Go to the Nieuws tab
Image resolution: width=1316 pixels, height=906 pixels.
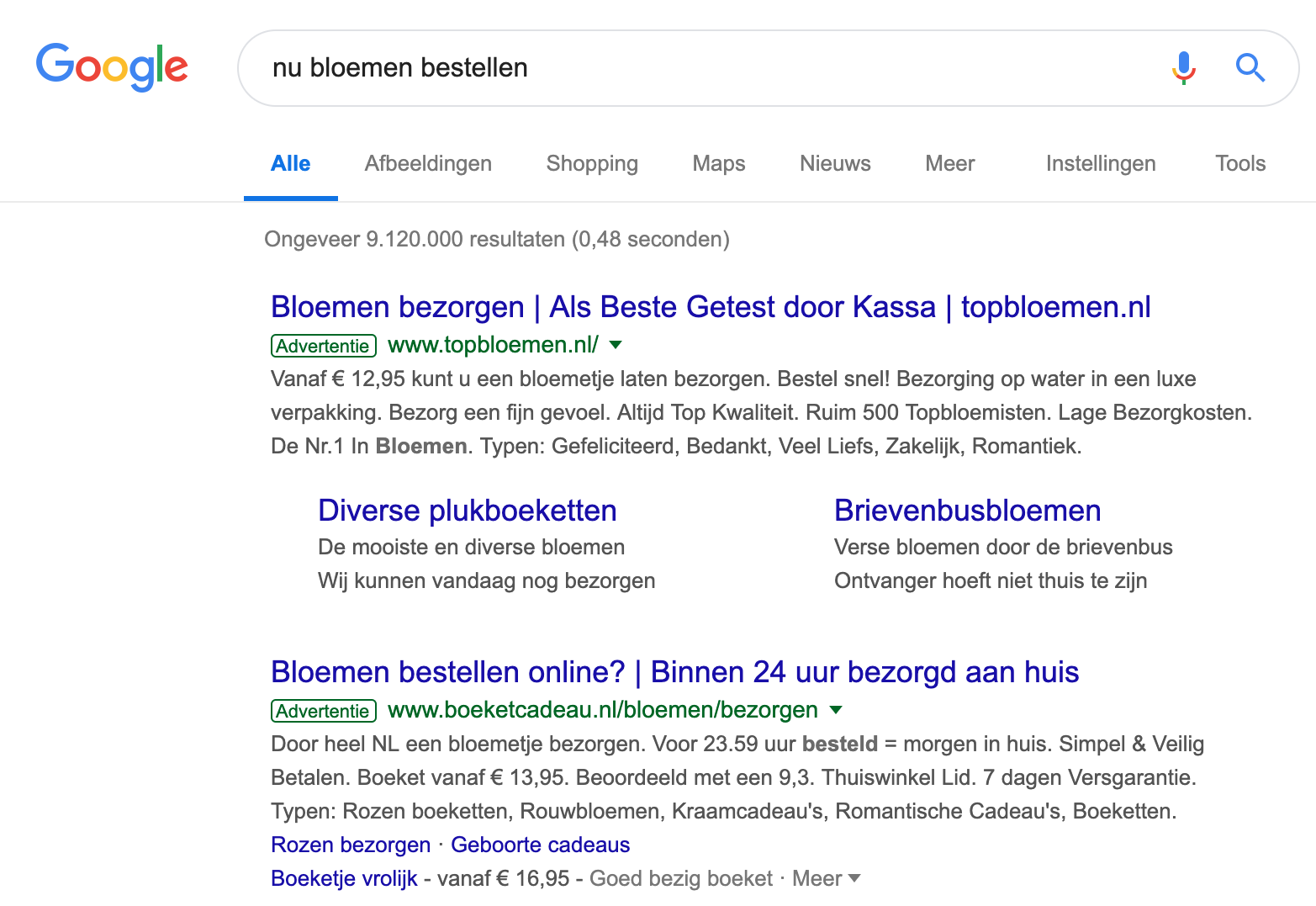(835, 163)
